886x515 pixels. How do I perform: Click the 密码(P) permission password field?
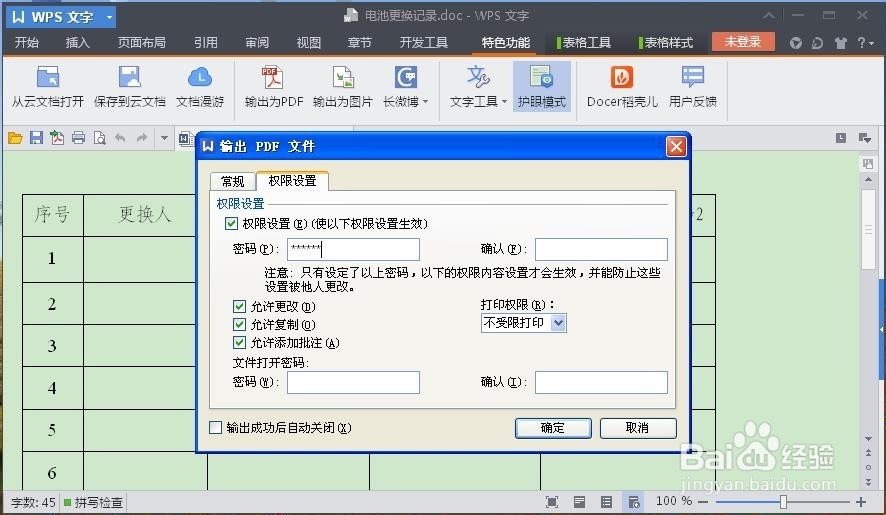tap(353, 249)
